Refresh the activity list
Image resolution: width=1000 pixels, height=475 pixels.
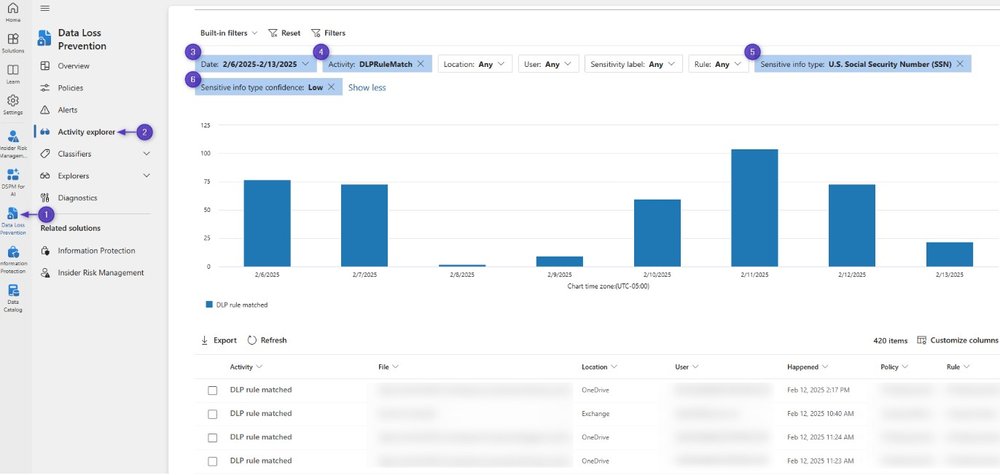267,340
